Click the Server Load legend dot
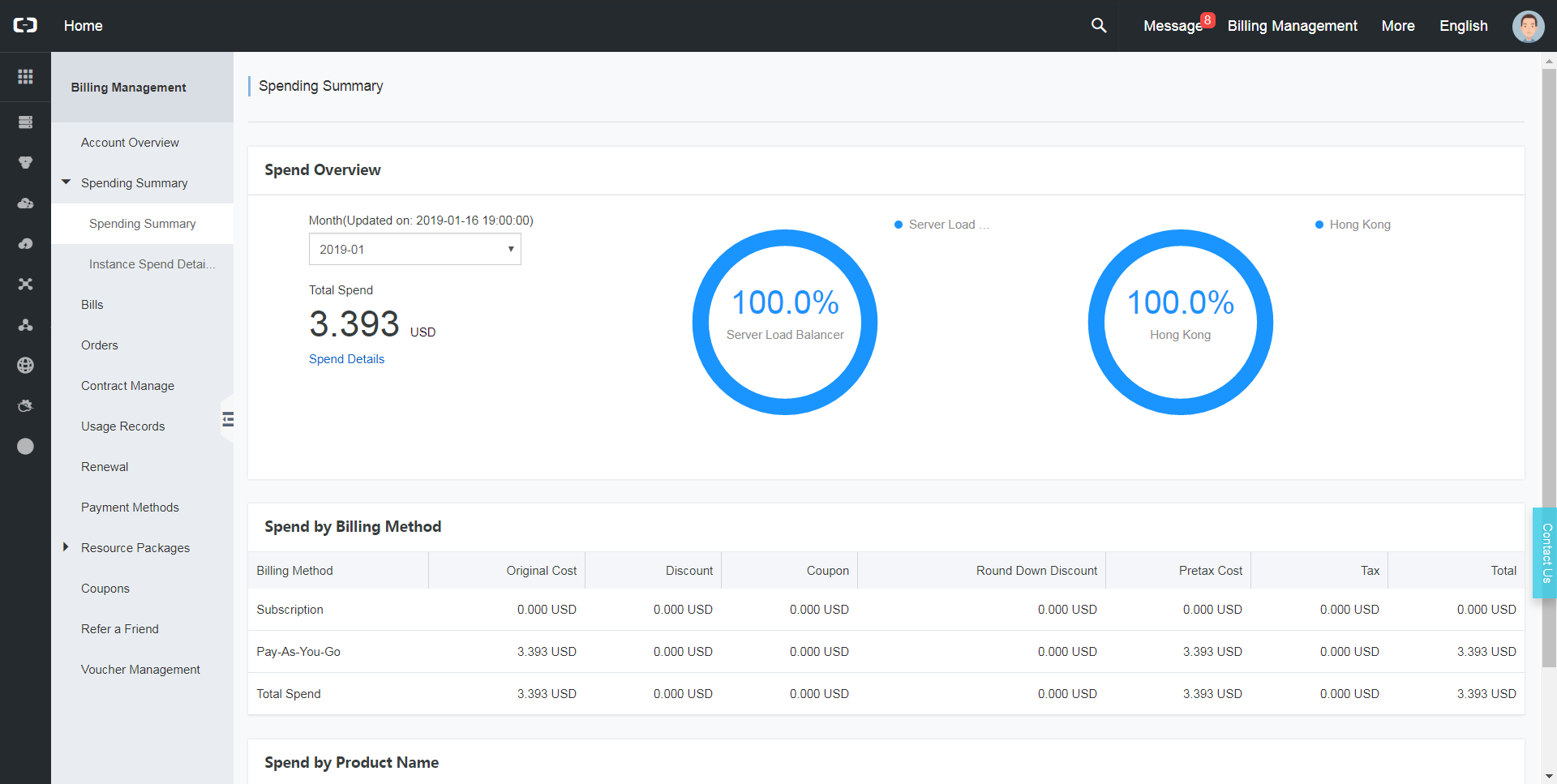The height and width of the screenshot is (784, 1557). [899, 225]
